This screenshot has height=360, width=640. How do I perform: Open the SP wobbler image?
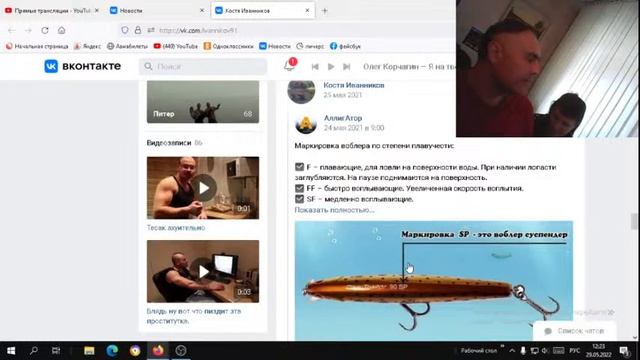pyautogui.click(x=434, y=281)
